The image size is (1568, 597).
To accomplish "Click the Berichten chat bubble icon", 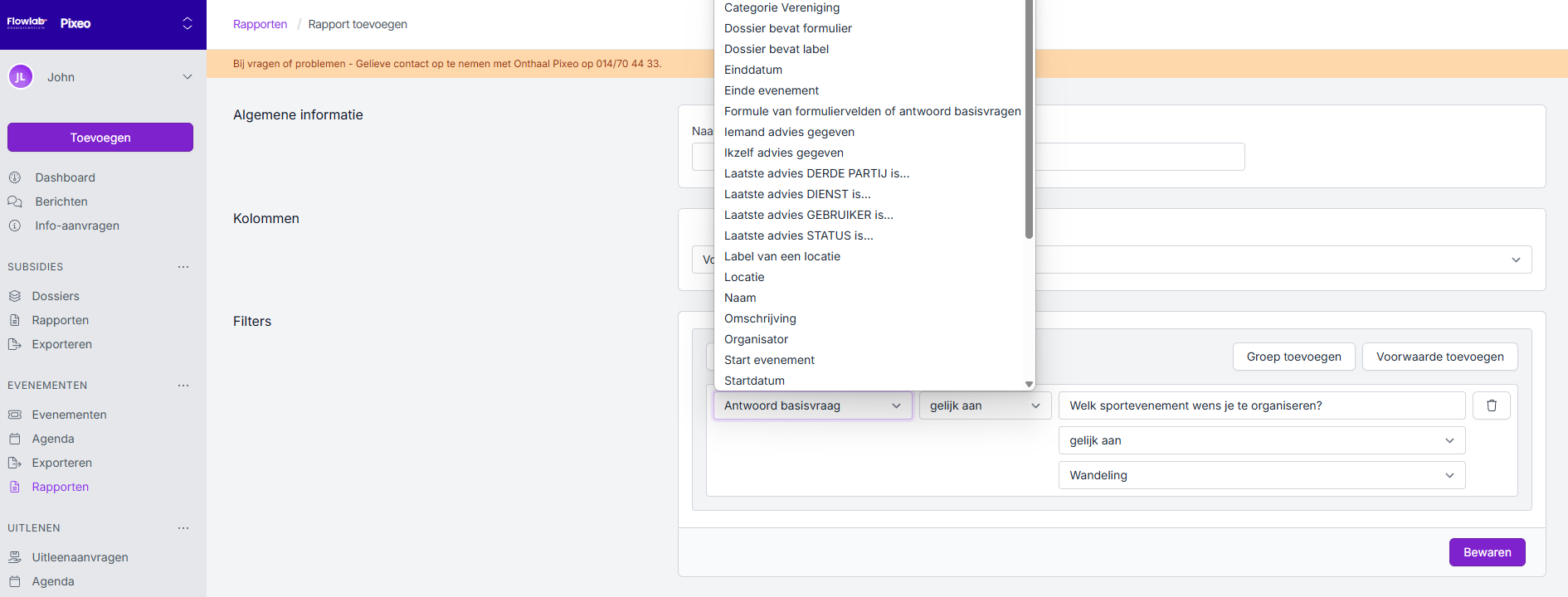I will [15, 201].
